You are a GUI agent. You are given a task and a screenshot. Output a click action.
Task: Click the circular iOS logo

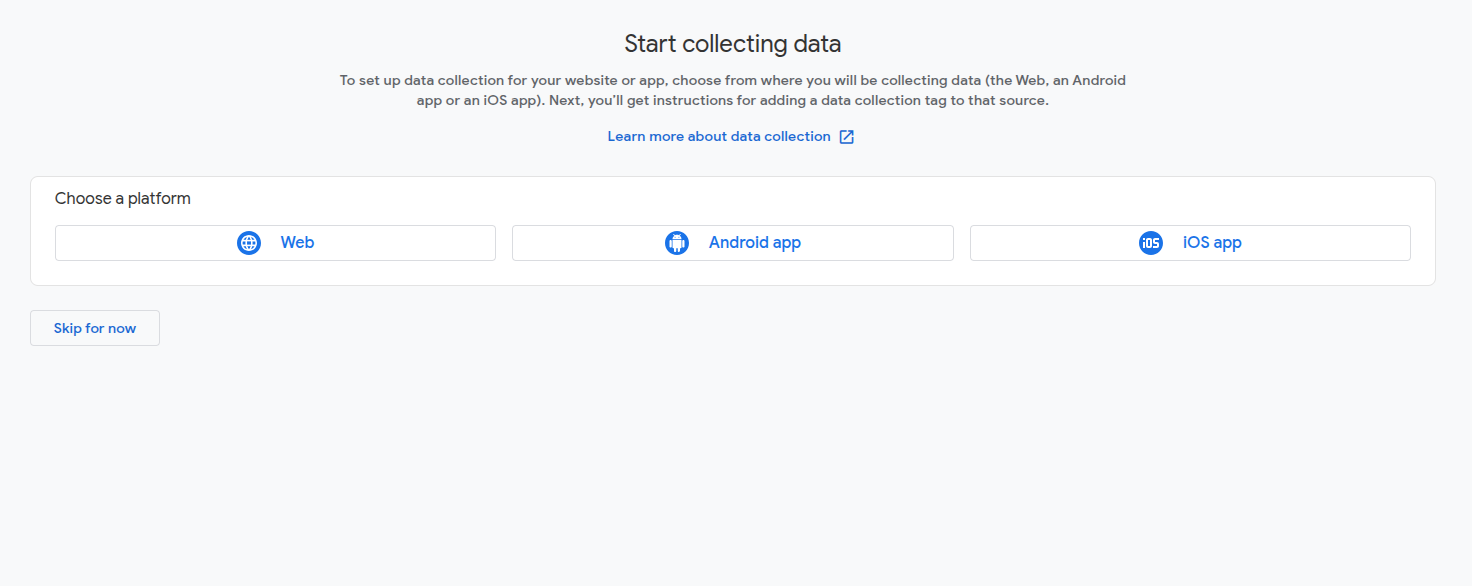1150,242
